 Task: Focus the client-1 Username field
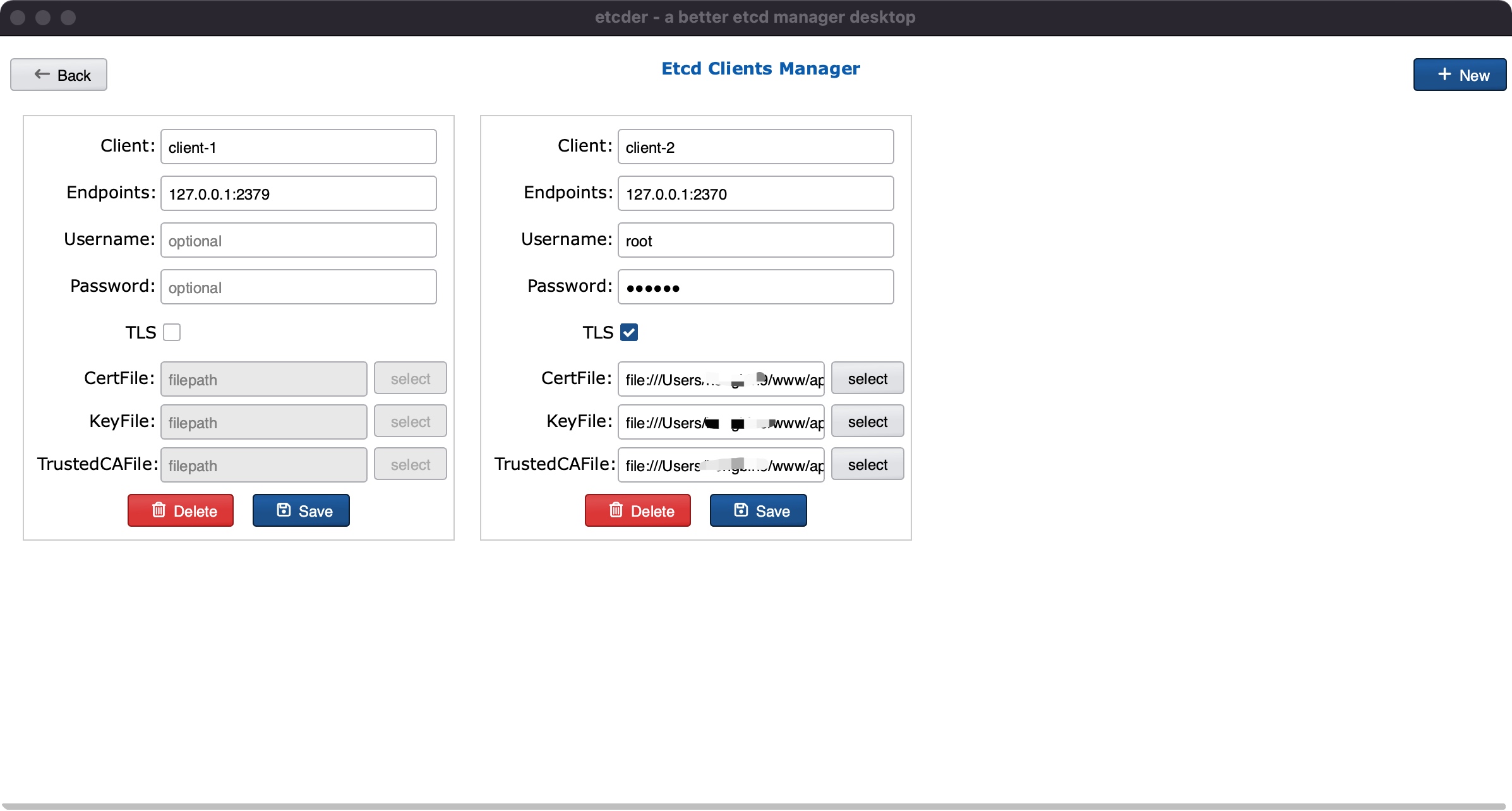(298, 240)
